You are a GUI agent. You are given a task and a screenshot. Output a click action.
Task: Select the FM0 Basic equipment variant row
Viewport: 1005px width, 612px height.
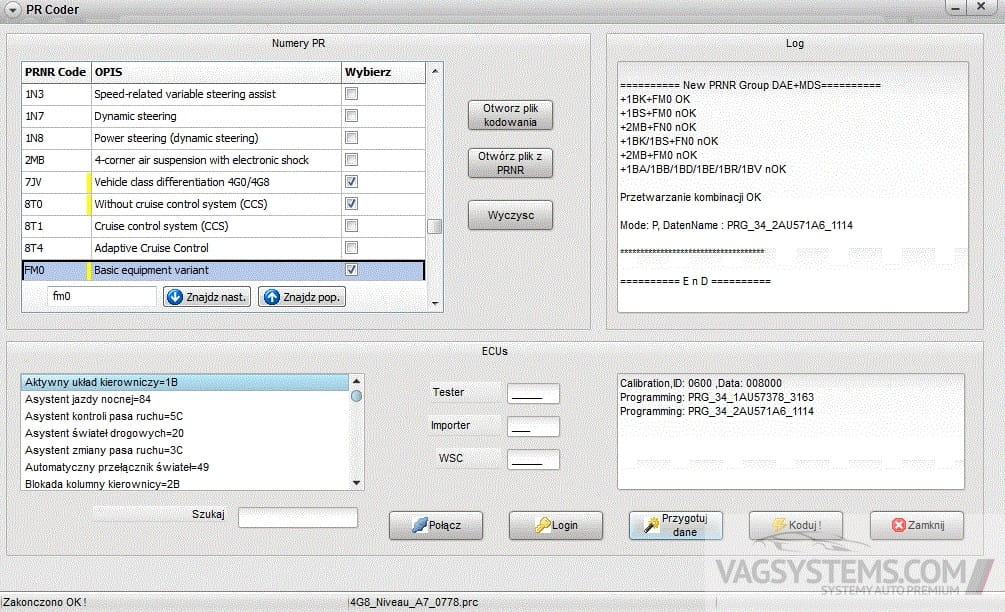point(223,270)
